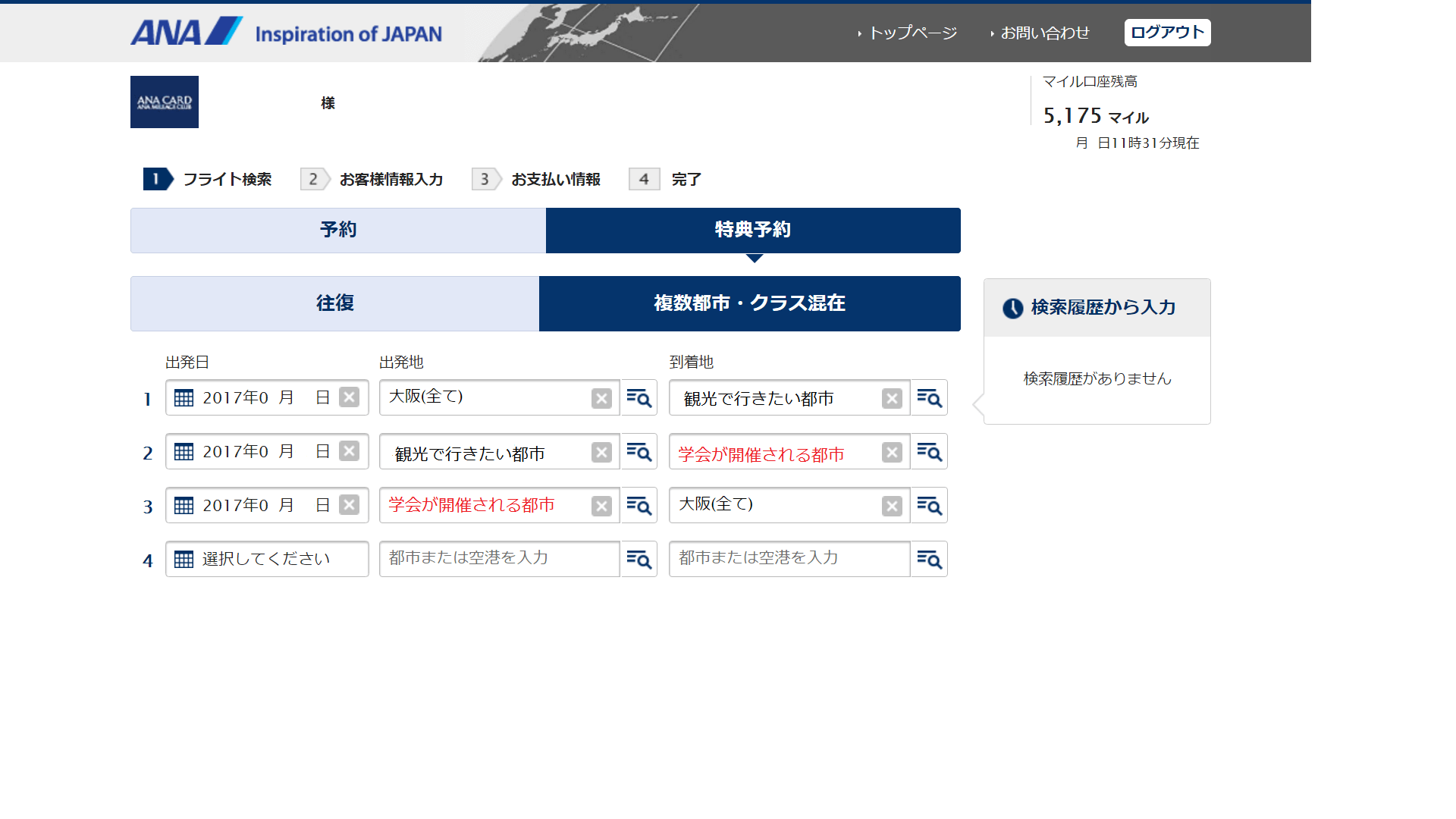Clear 大阪(全て) departure field in row 1

click(601, 399)
